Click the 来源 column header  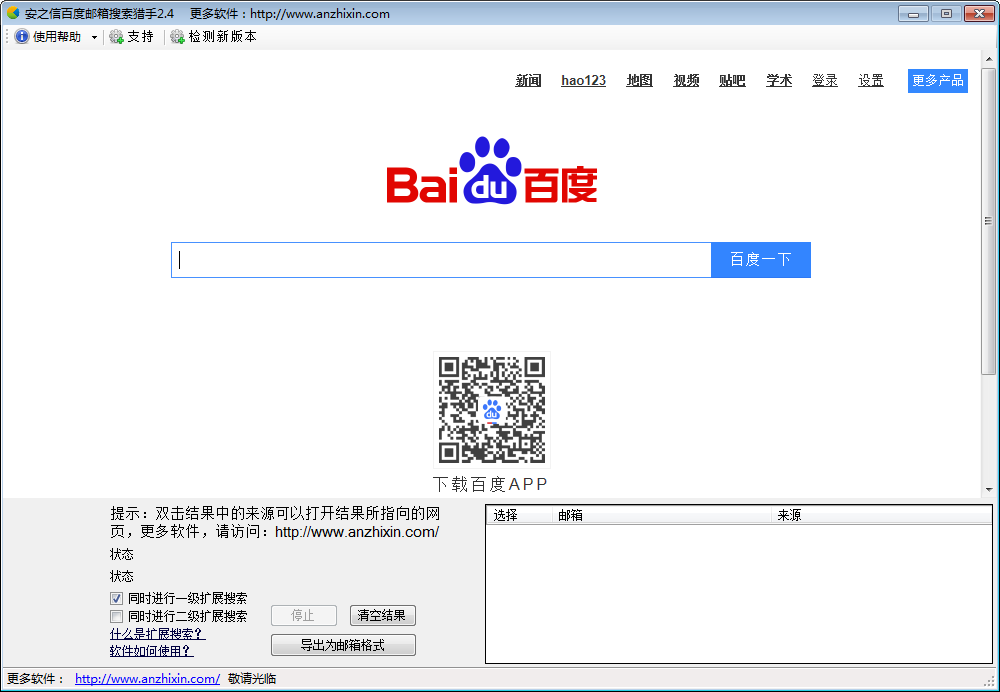(x=881, y=515)
